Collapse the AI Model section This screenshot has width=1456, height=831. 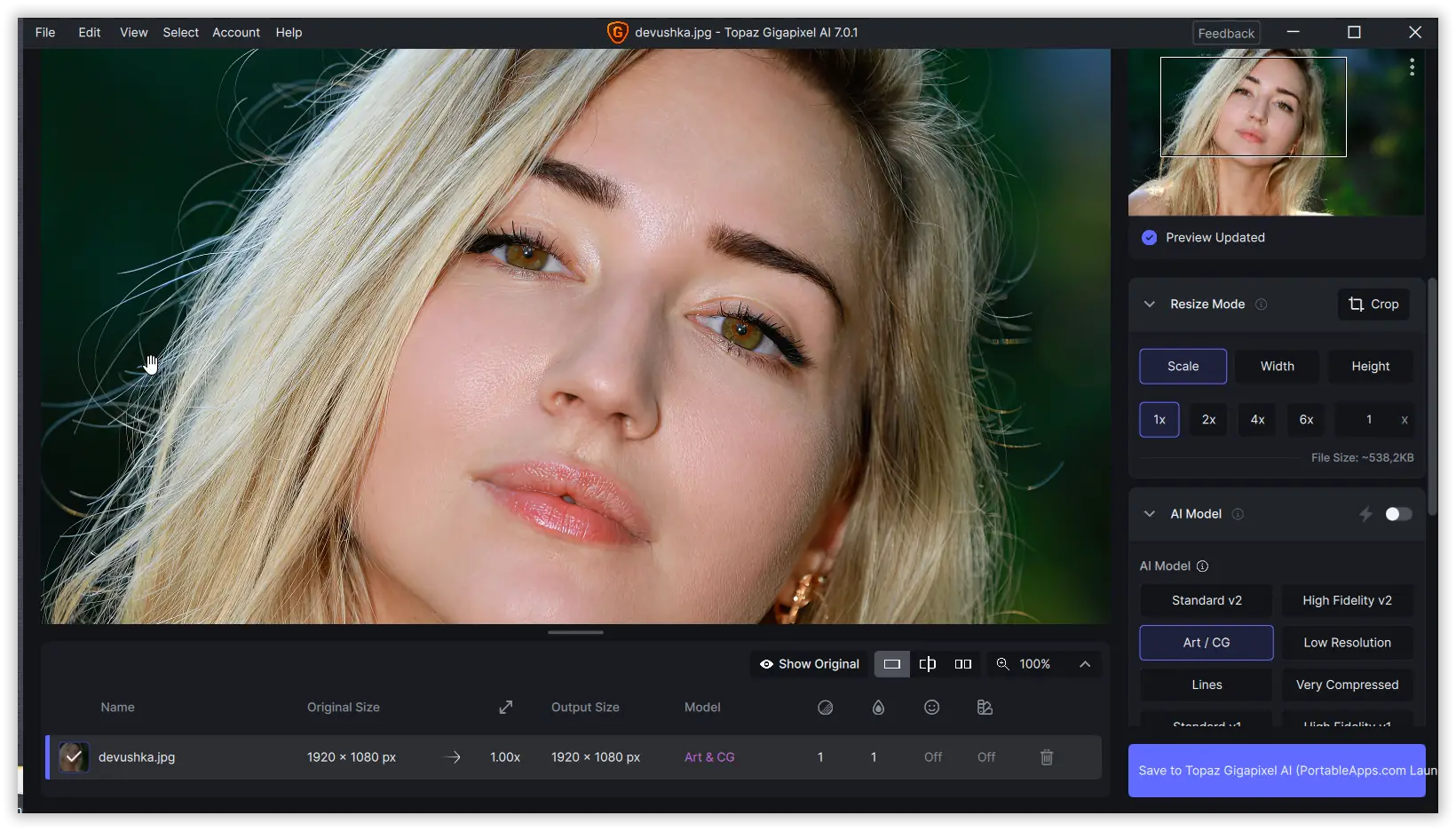tap(1150, 514)
